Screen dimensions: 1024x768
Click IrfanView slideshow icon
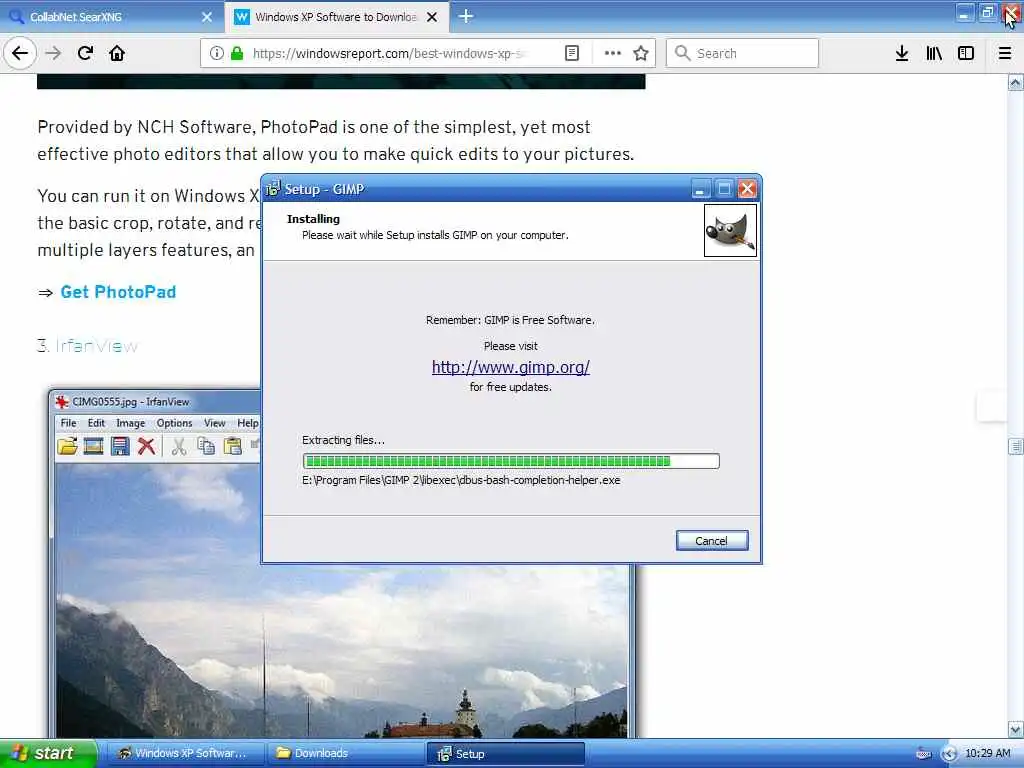(x=93, y=446)
